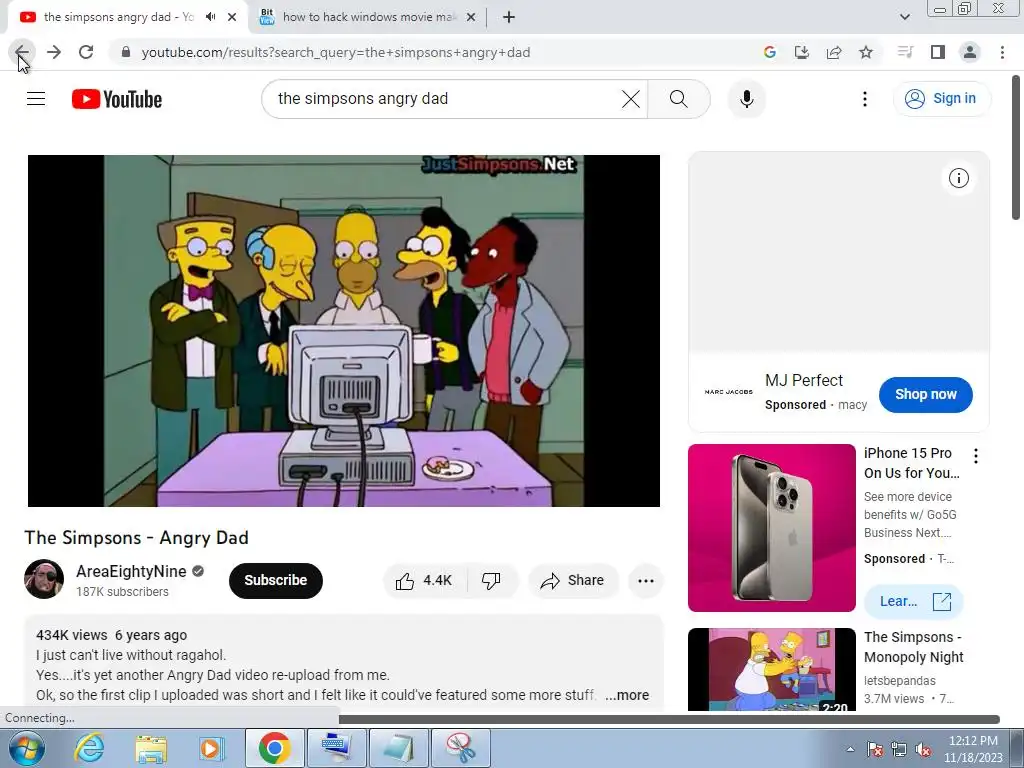Go back using the browser back arrow
Viewport: 1024px width, 768px height.
(x=22, y=52)
